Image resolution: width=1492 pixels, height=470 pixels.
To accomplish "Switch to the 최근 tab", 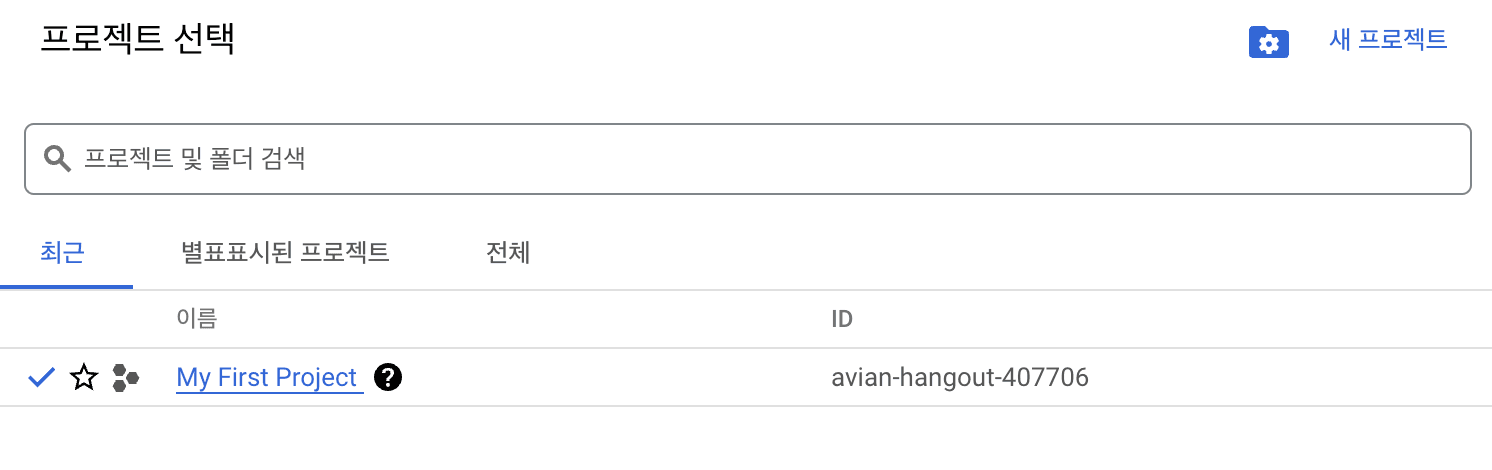I will point(63,253).
